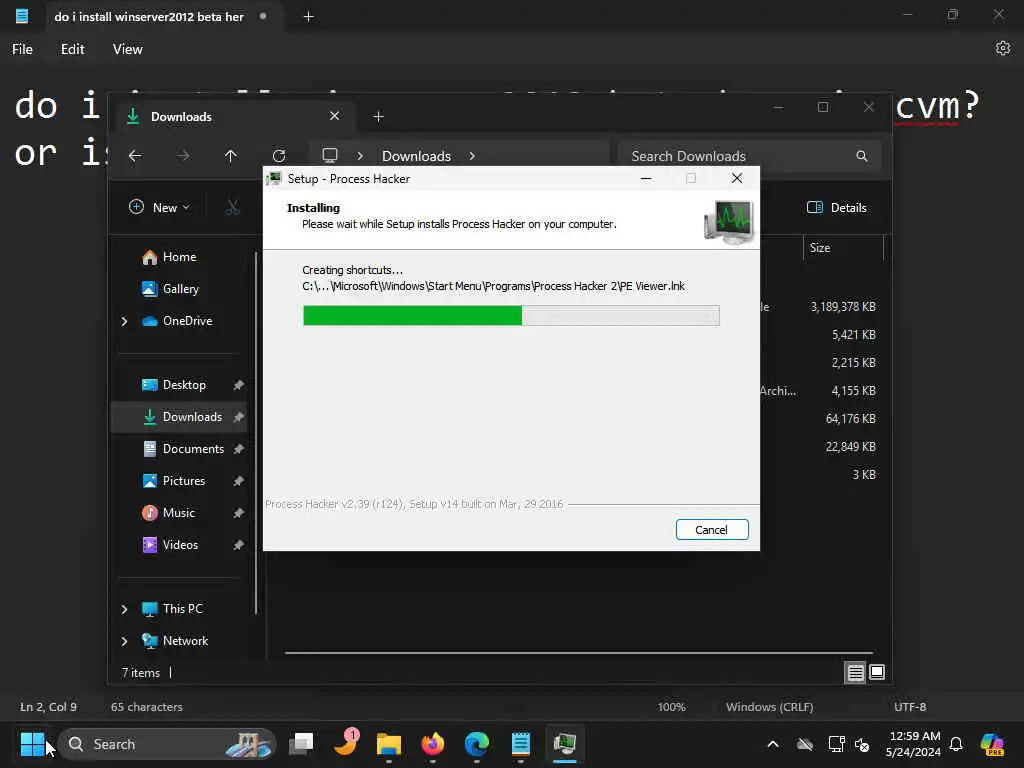Viewport: 1024px width, 768px height.
Task: Show hidden system tray icons
Action: (x=773, y=744)
